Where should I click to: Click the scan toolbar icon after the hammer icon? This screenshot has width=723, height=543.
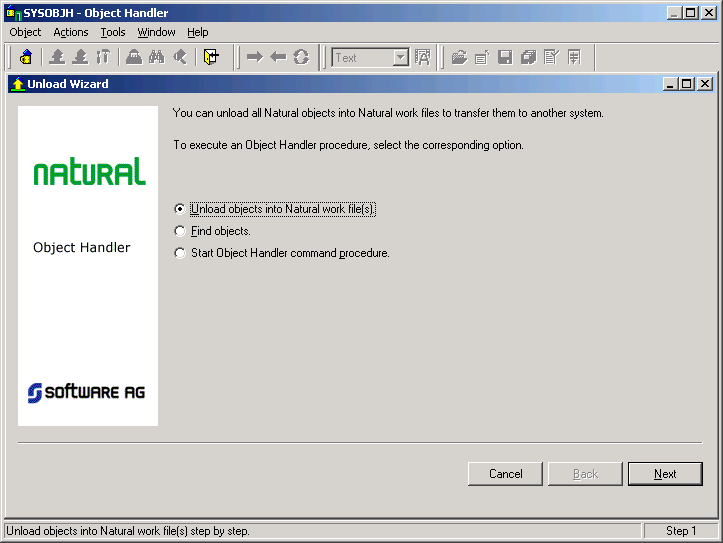click(134, 58)
